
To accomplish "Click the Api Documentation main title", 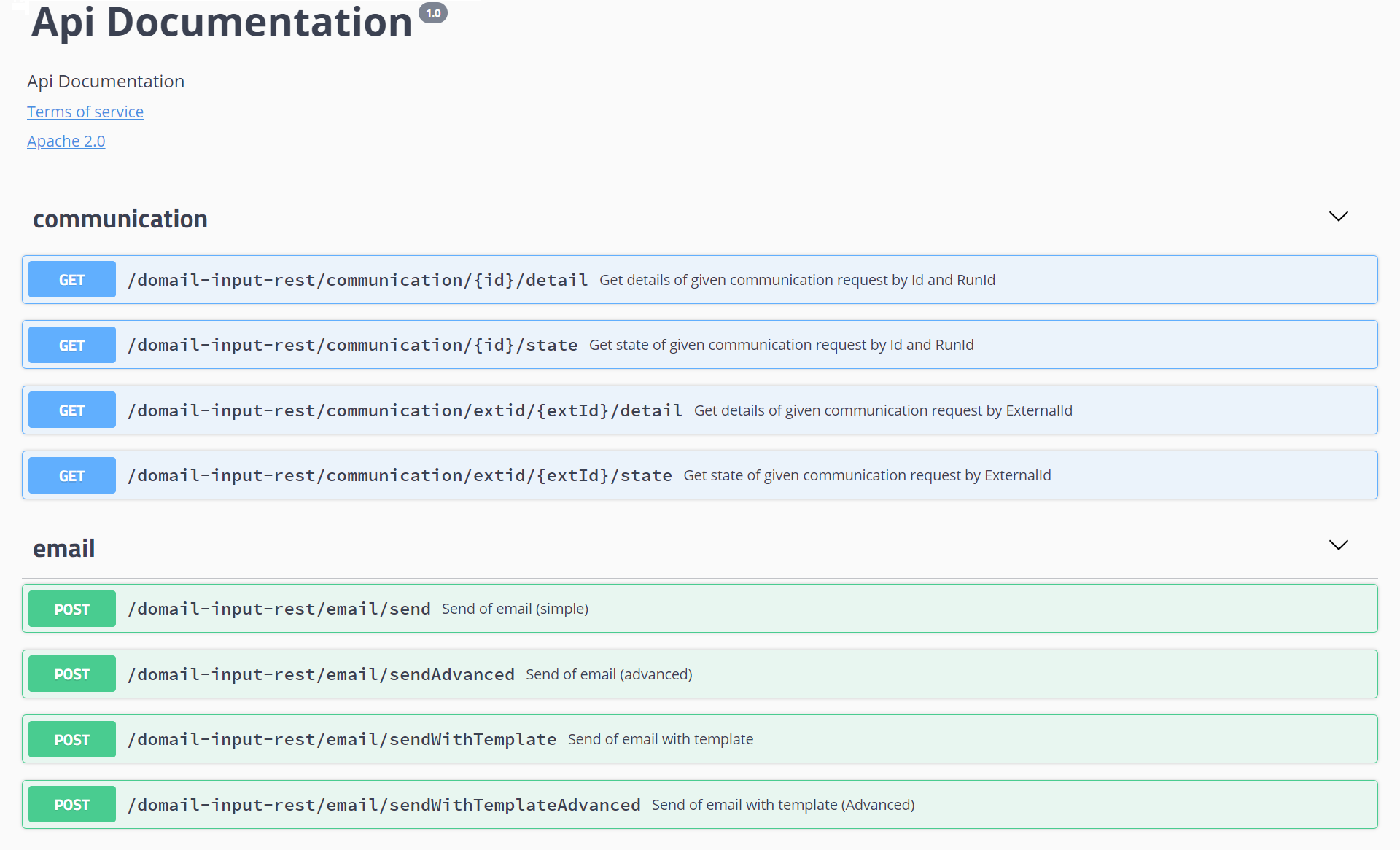I will coord(222,22).
